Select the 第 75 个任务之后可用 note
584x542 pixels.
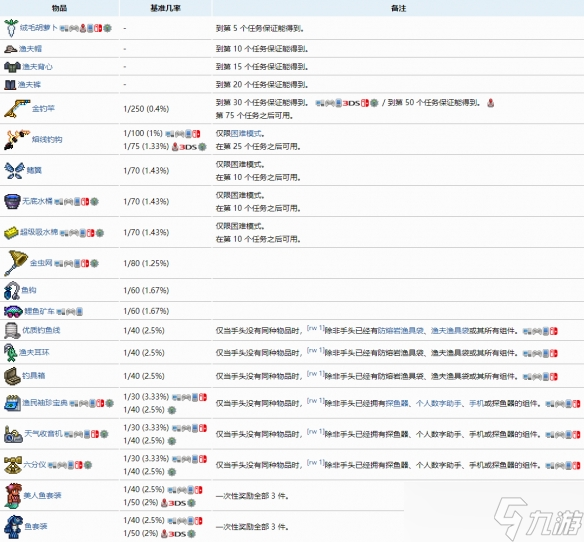point(254,116)
